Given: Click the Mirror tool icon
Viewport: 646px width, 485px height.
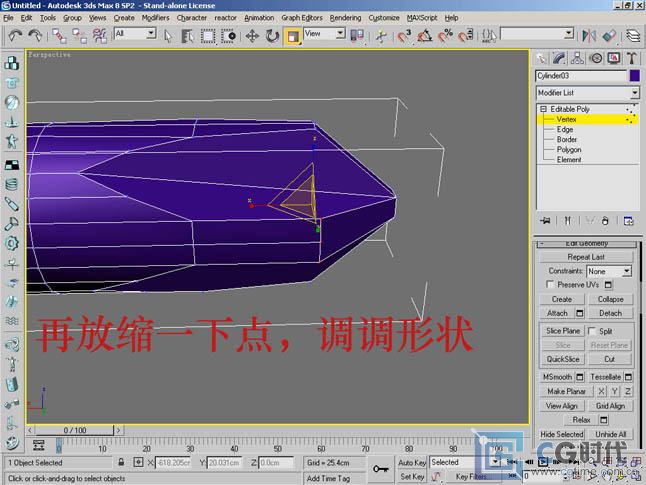Looking at the screenshot, I should [x=589, y=36].
